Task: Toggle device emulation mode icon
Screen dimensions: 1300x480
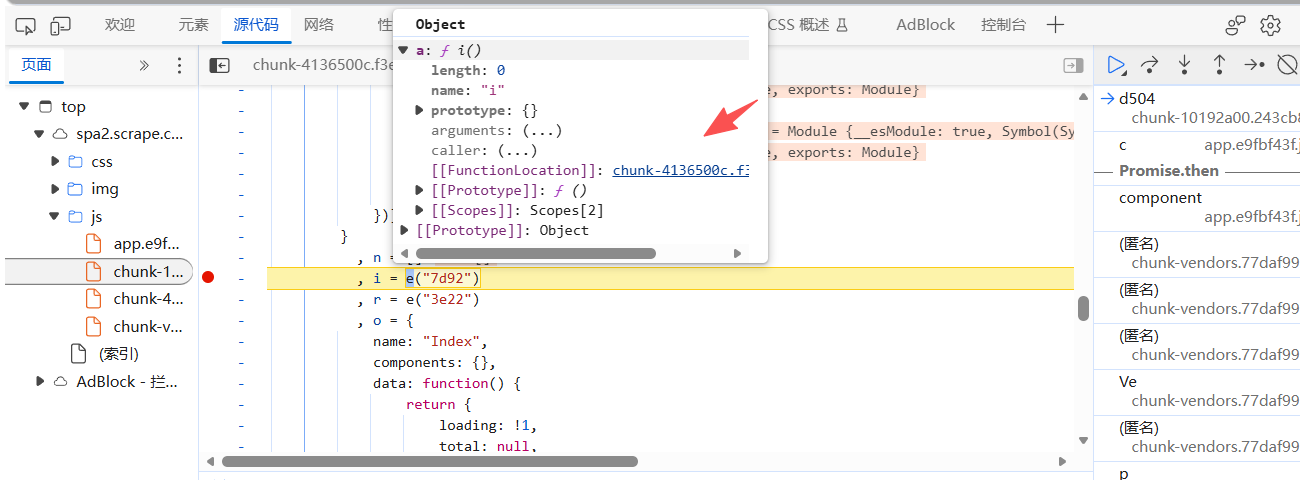Action: 61,25
